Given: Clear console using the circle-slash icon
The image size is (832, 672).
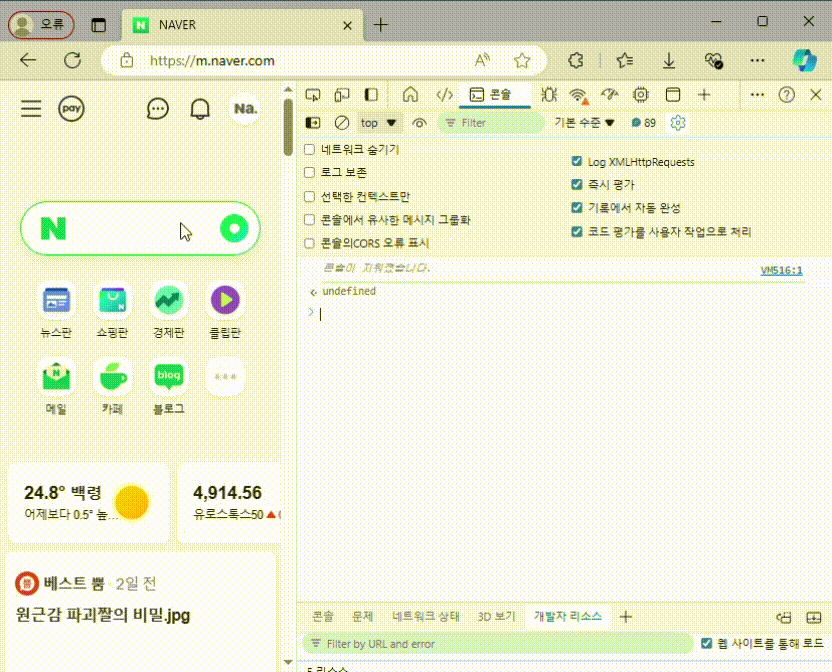Looking at the screenshot, I should click(x=342, y=123).
